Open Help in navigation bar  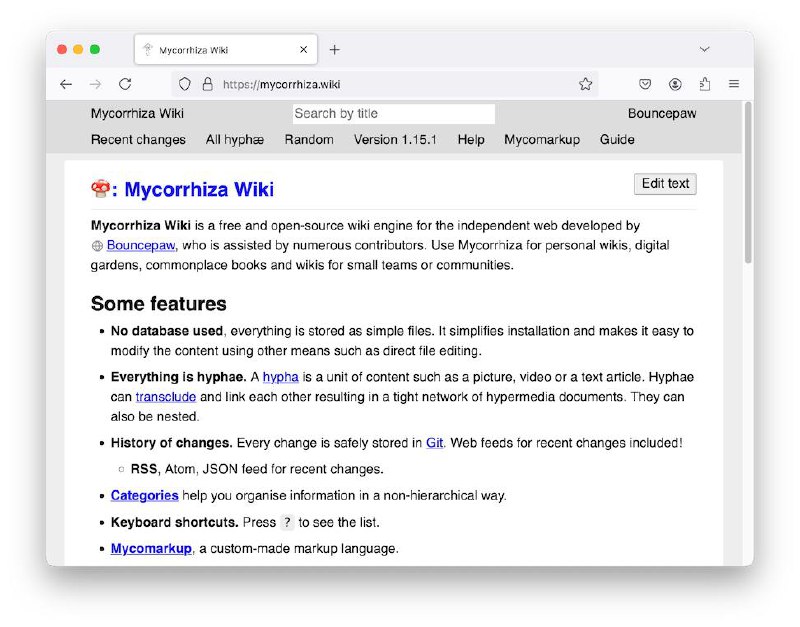pos(471,139)
